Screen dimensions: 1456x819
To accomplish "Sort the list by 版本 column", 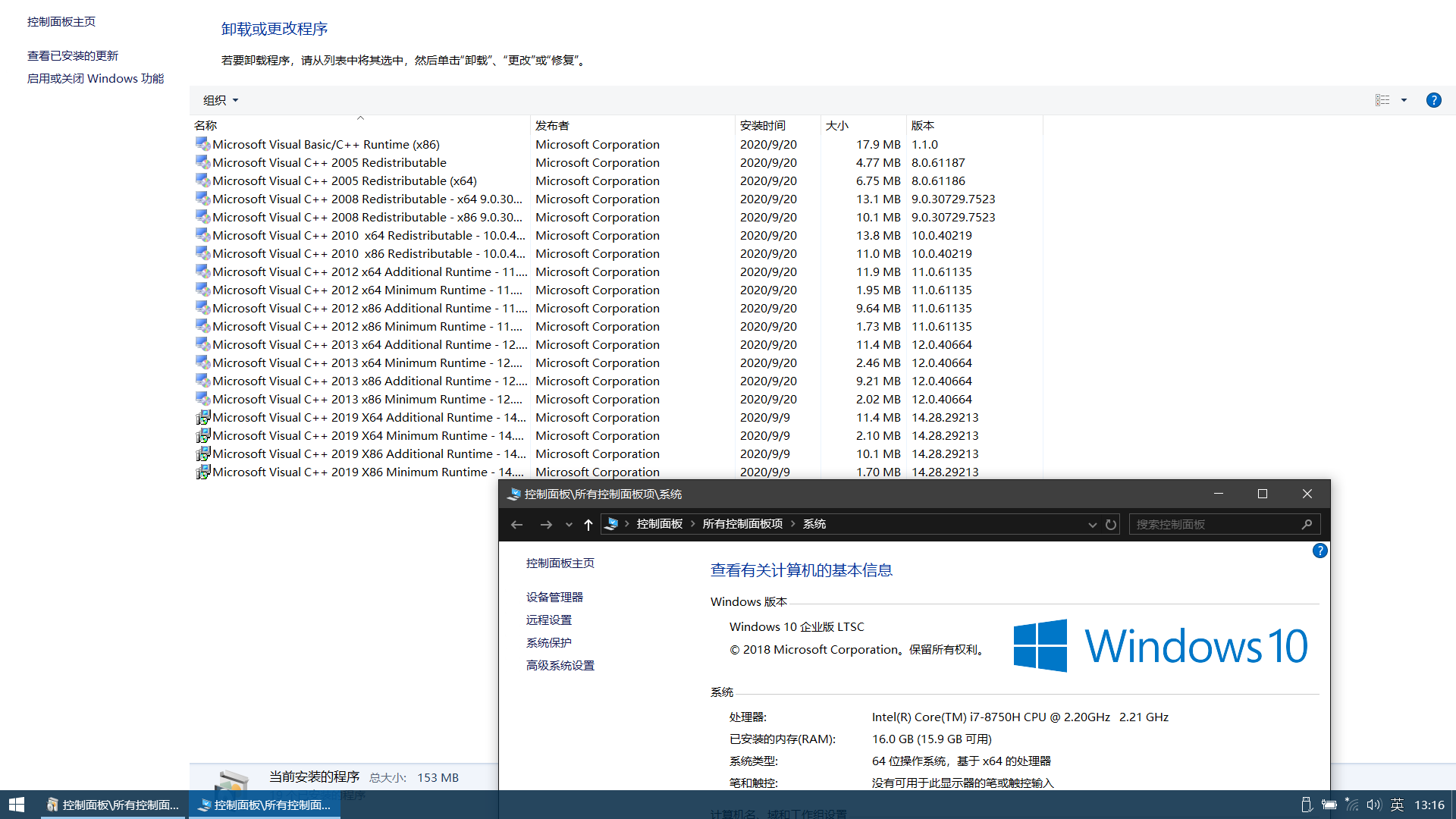I will (974, 125).
